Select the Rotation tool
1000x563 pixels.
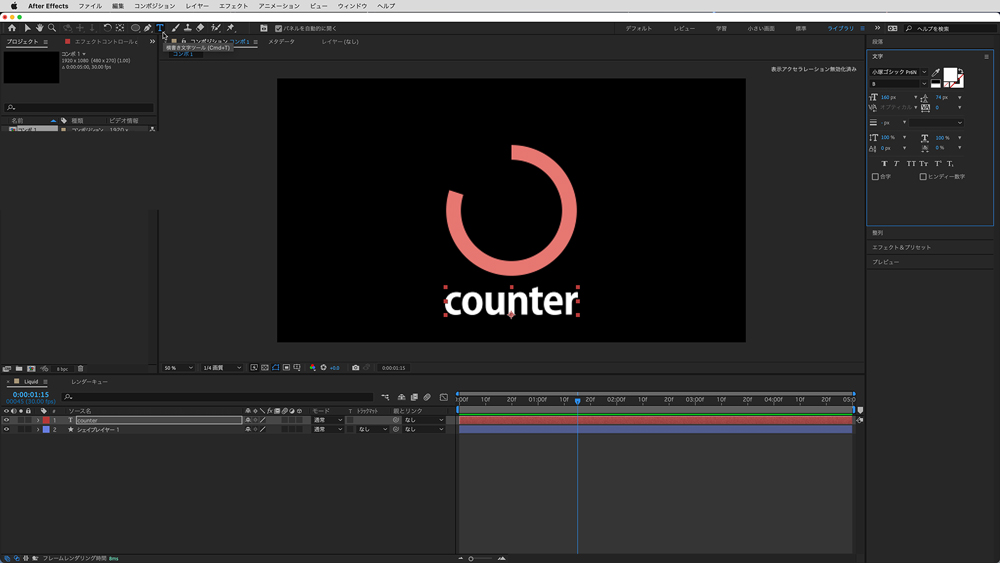tap(107, 28)
